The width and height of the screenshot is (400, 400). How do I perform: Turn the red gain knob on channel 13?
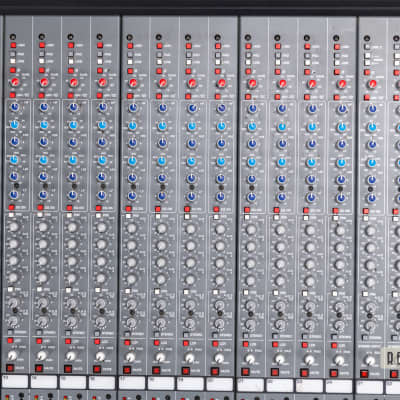coord(15,82)
